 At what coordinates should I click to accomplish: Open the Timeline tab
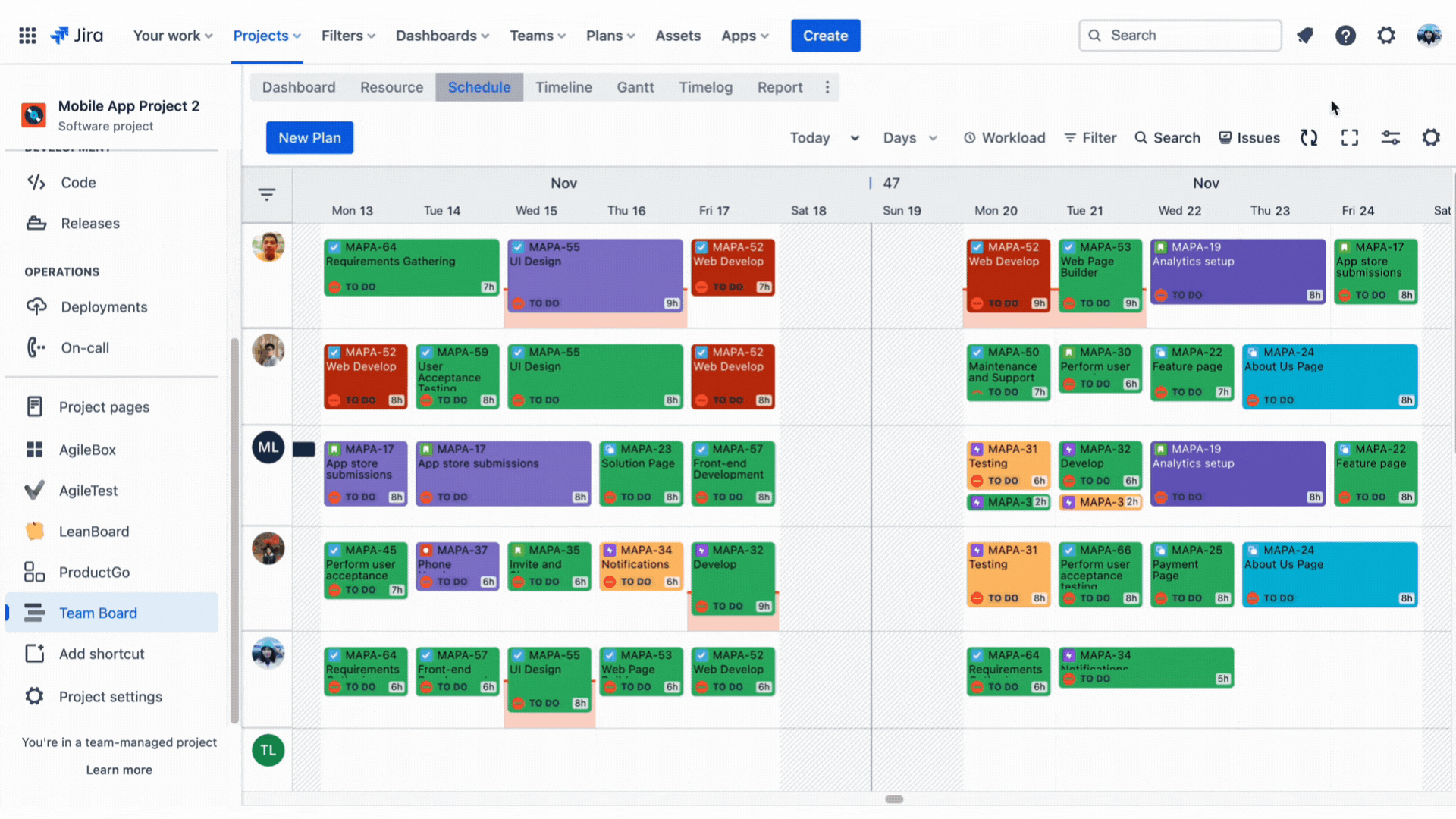point(563,87)
